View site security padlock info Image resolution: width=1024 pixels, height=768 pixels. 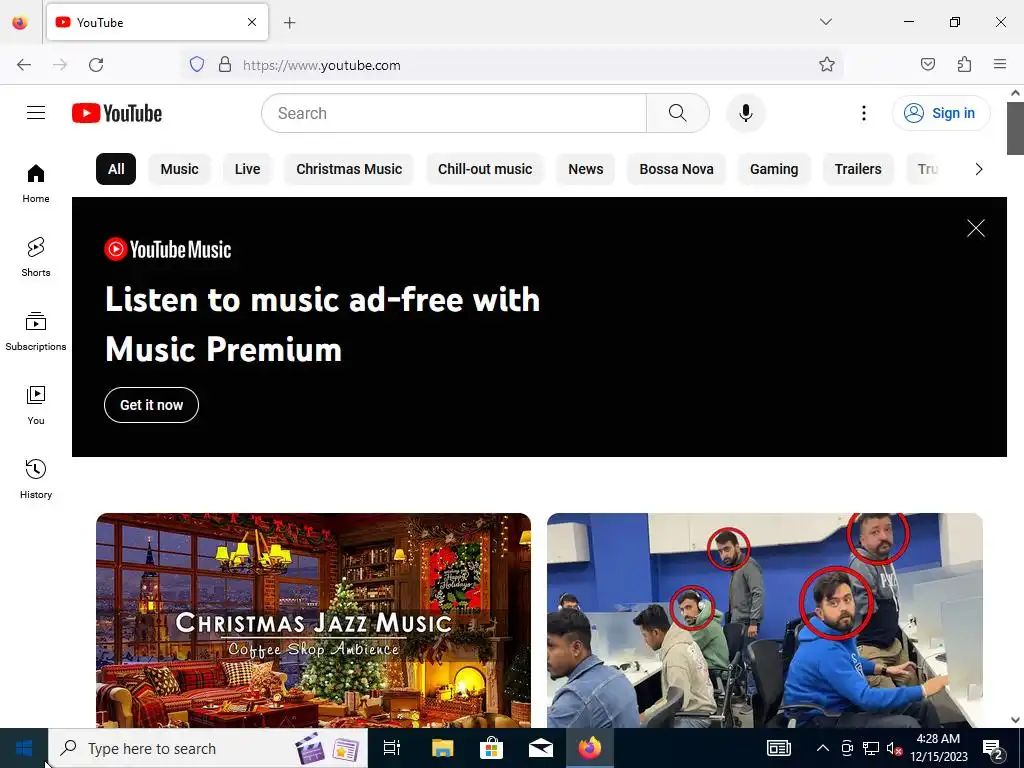coord(225,64)
